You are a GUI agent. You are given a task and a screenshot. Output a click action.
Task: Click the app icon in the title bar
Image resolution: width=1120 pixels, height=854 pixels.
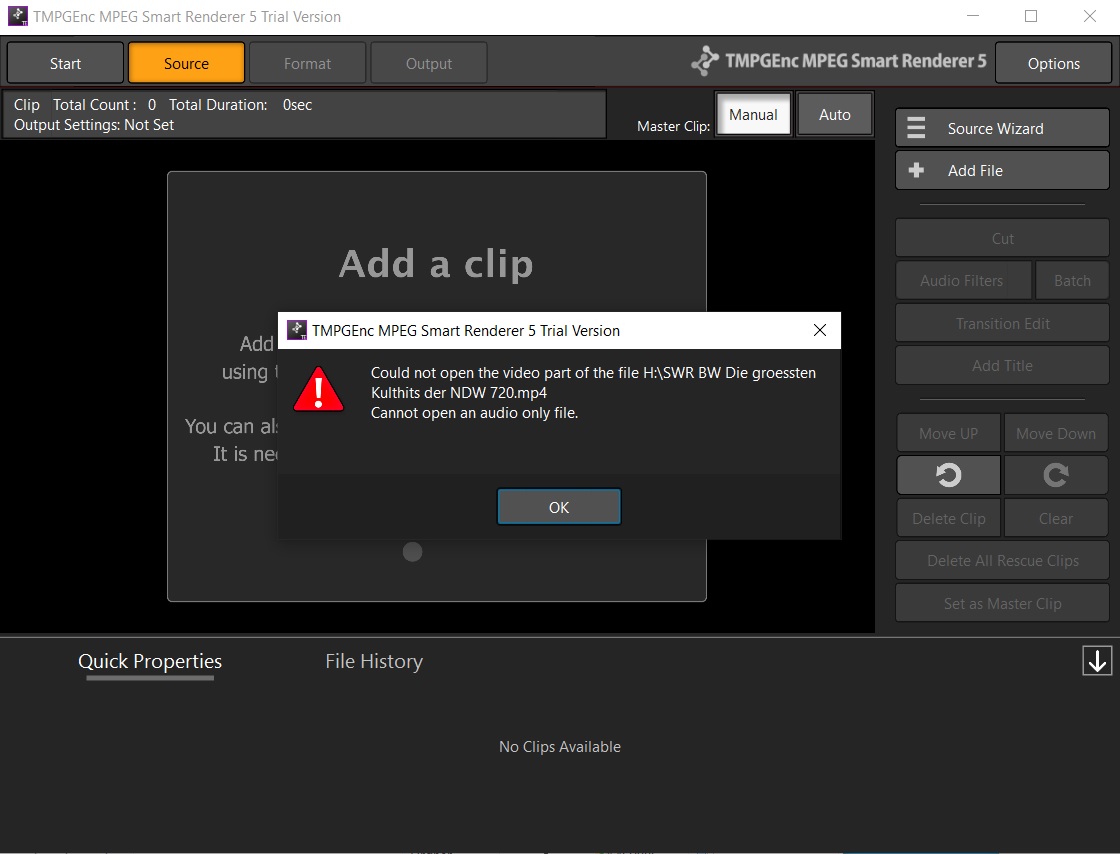pyautogui.click(x=18, y=16)
